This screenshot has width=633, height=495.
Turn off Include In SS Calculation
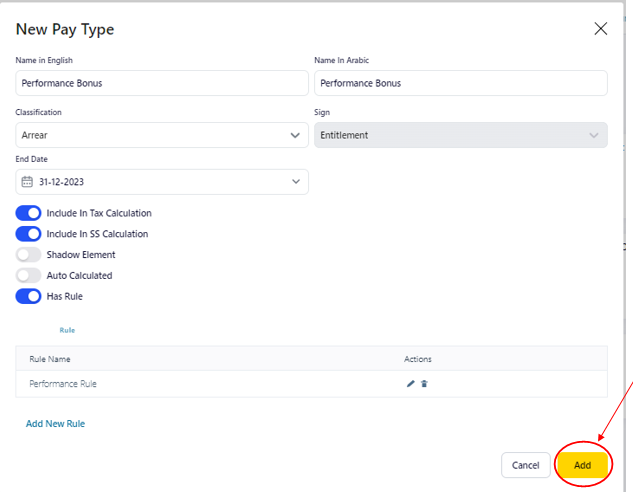click(x=29, y=234)
